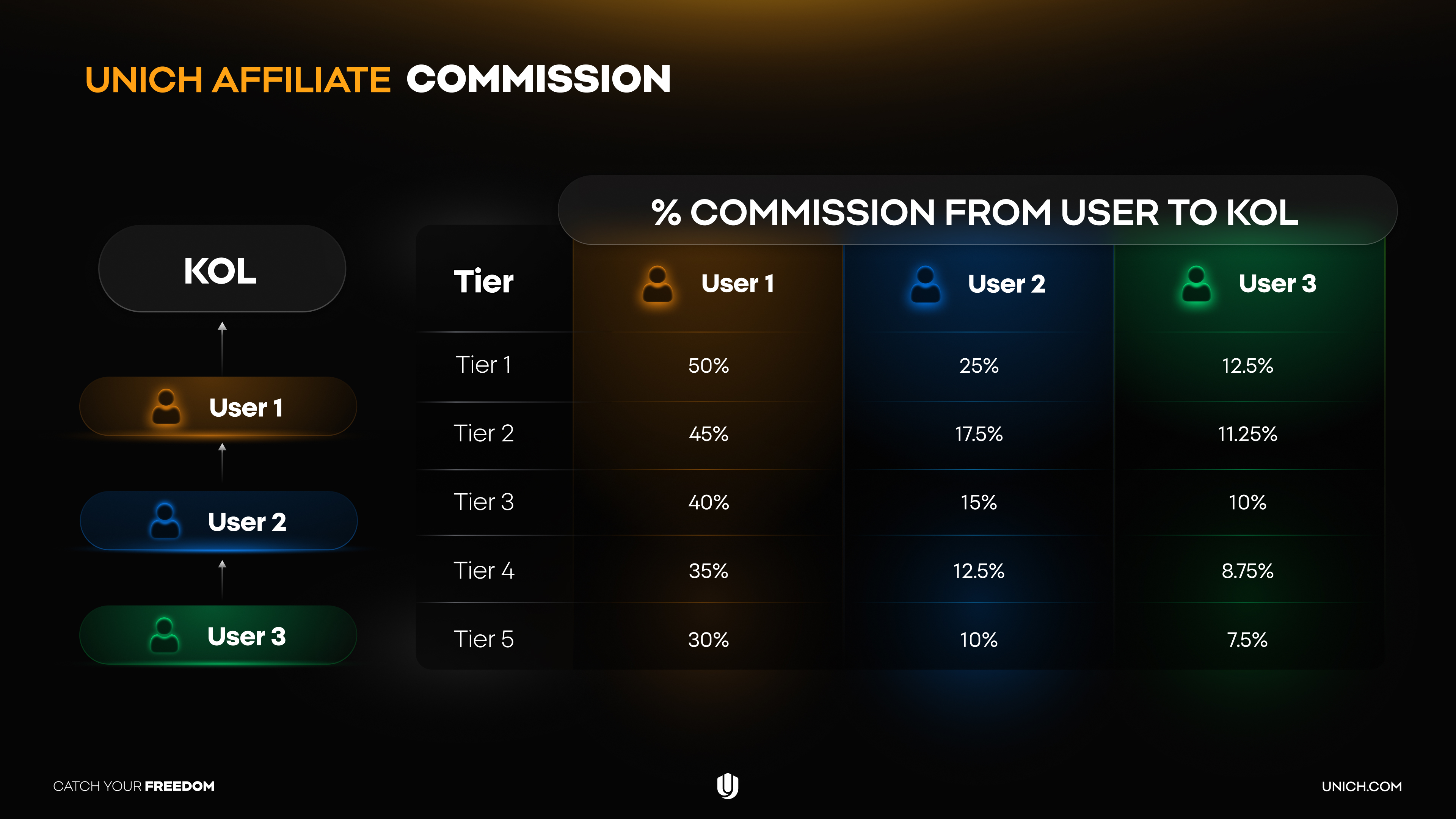
Task: Click the blue User 2 icon in the table header
Action: tap(925, 284)
